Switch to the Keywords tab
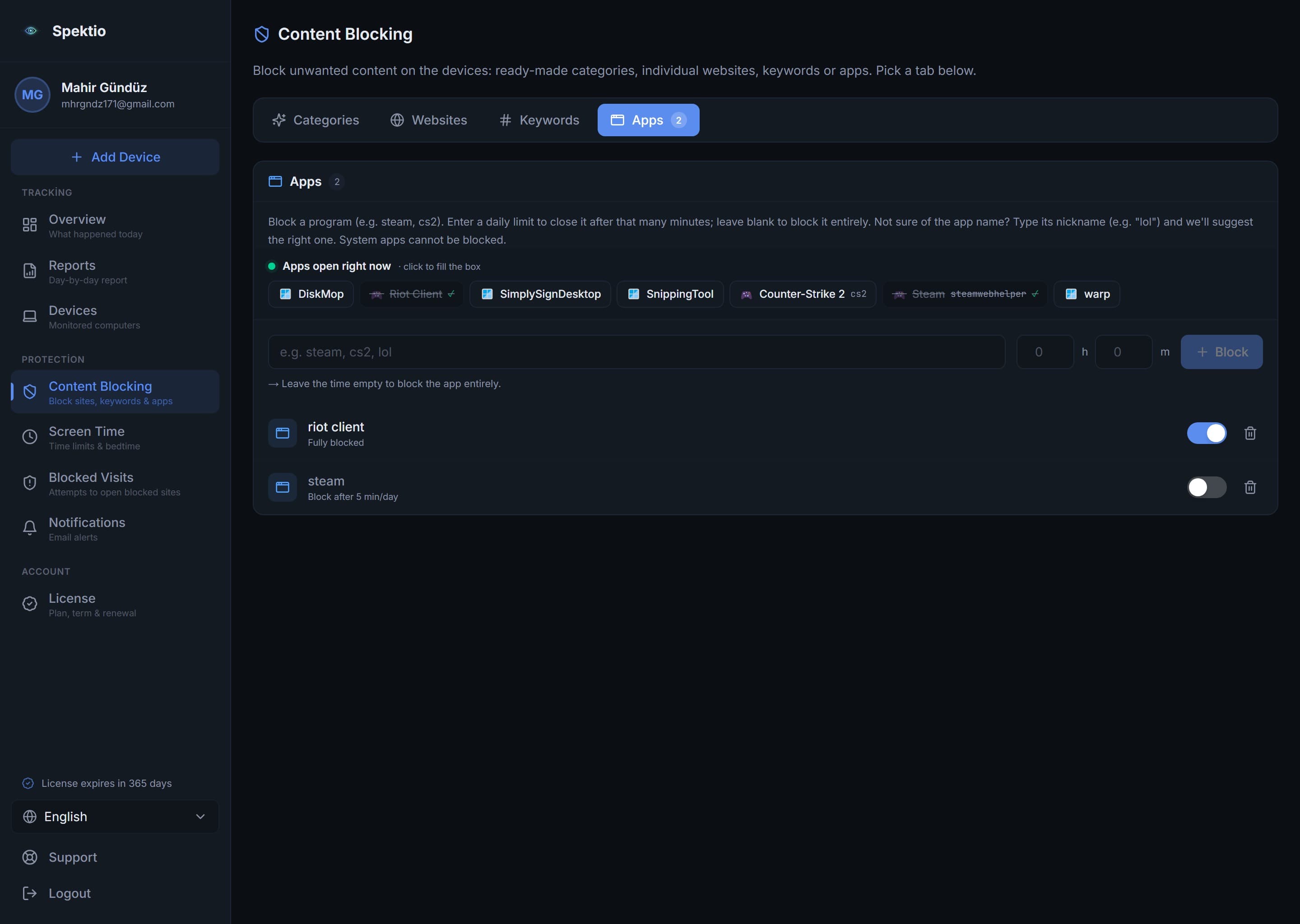Viewport: 1300px width, 924px height. (x=539, y=120)
